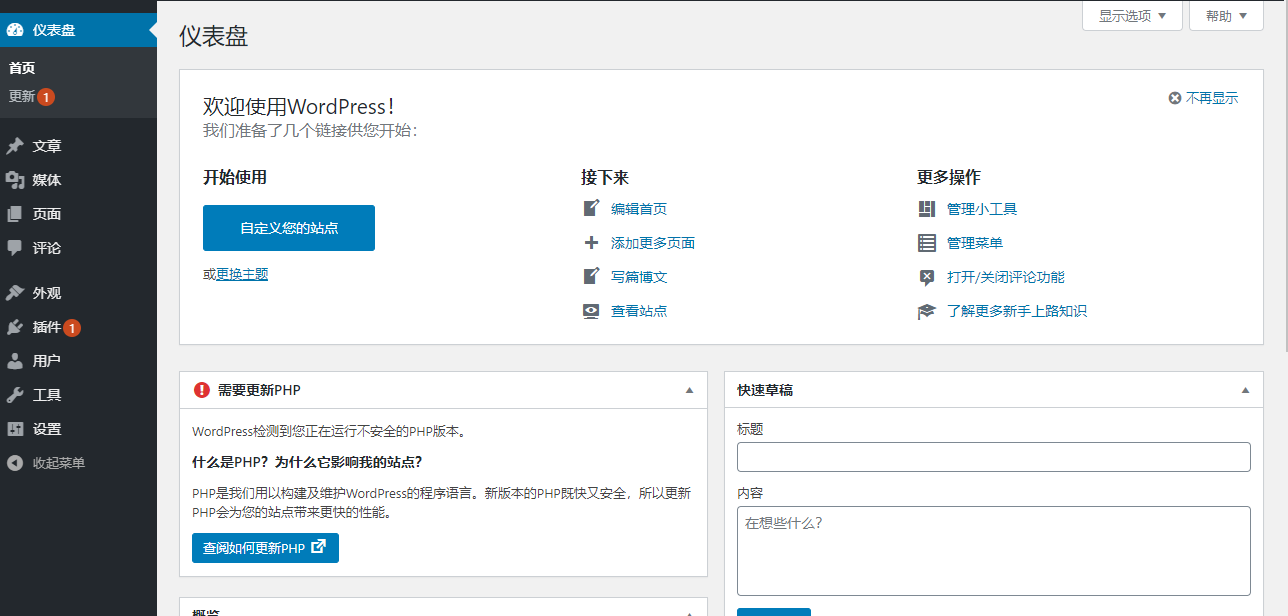
Task: Click the pushpin icon next to 文章
Action: pos(15,146)
